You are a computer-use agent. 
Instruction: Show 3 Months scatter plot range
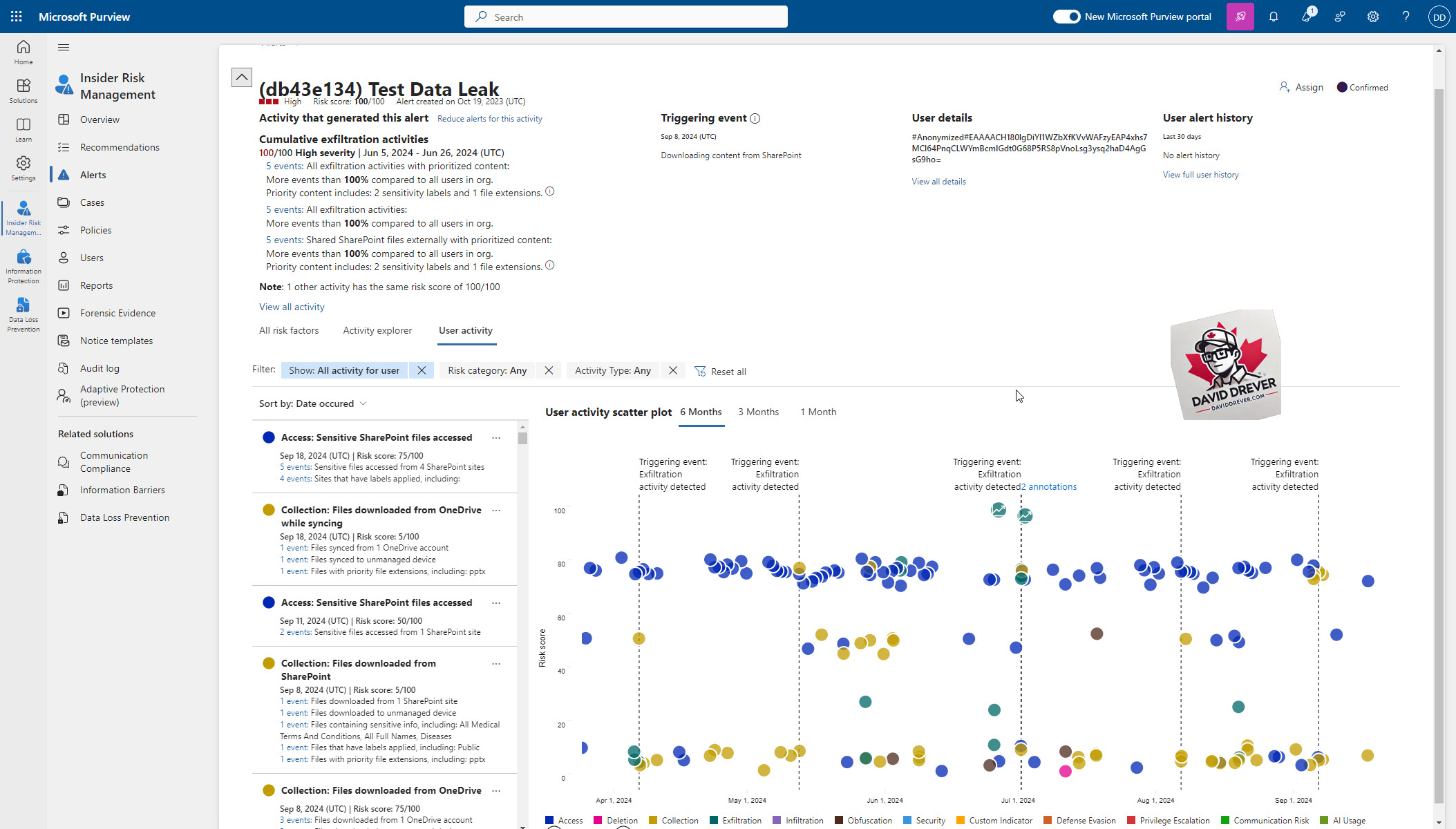tap(758, 412)
